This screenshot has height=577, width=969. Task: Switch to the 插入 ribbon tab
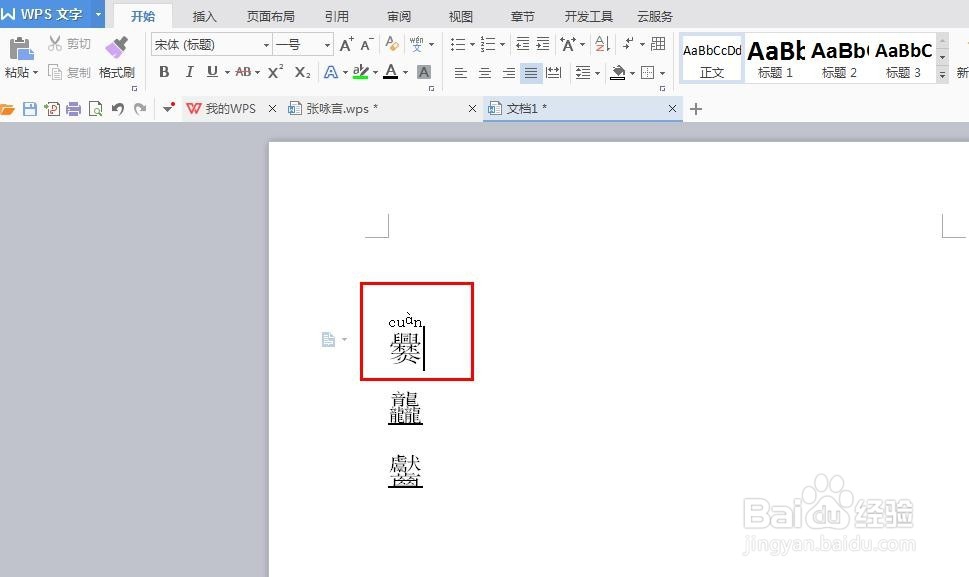click(205, 17)
